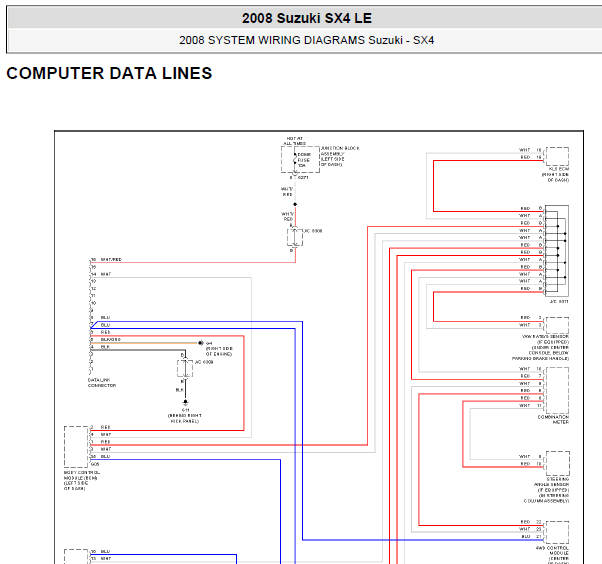Click the 'COMBINATION METER' label
602x564 pixels.
[553, 419]
